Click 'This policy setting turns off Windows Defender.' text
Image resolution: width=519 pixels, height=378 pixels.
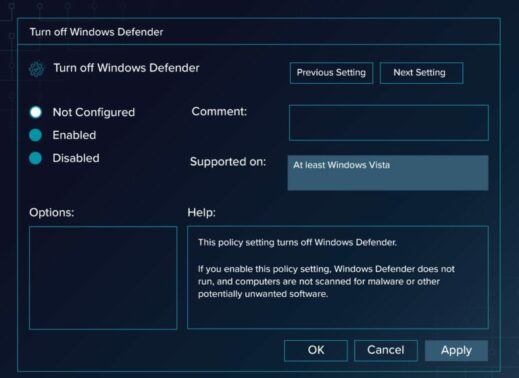297,242
